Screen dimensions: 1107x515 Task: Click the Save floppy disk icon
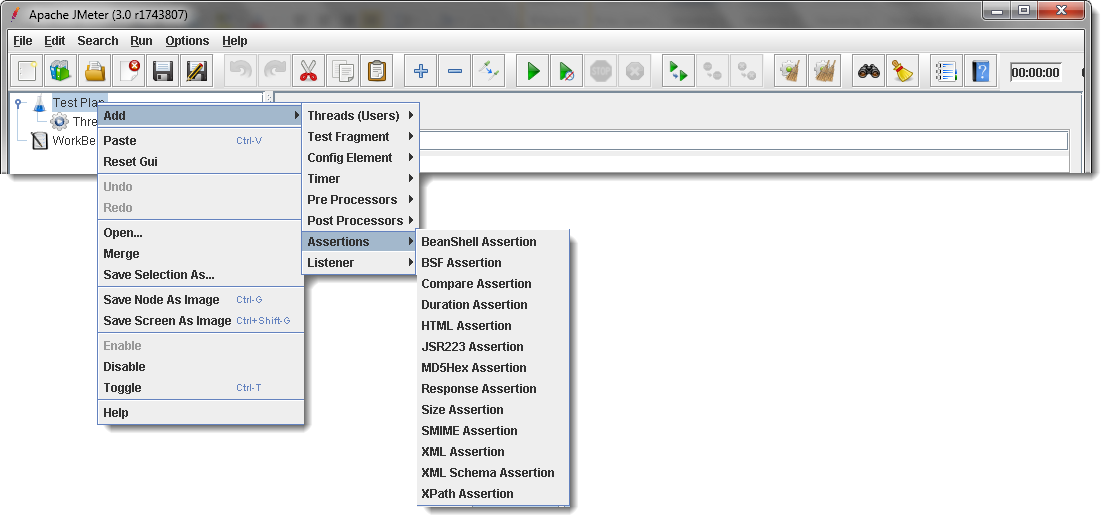click(164, 71)
